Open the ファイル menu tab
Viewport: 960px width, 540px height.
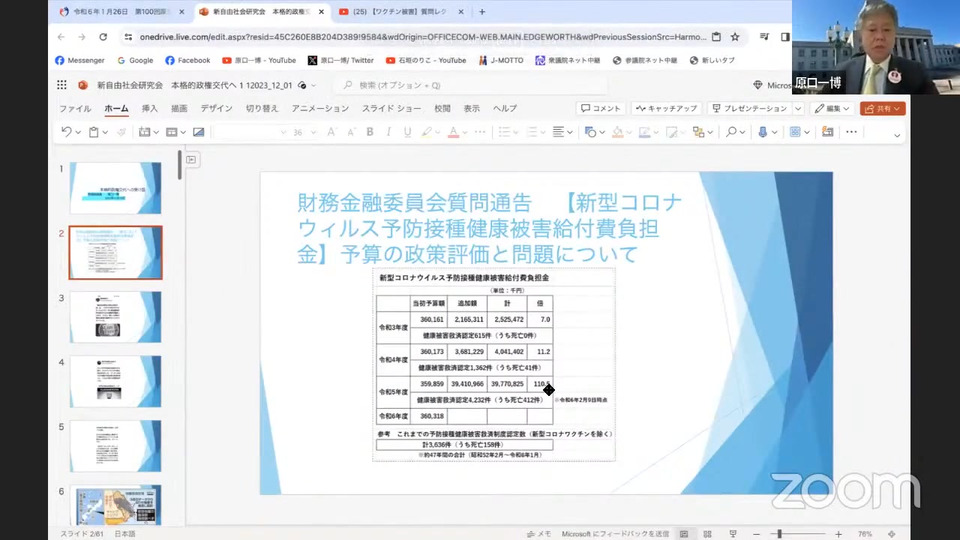[x=75, y=108]
